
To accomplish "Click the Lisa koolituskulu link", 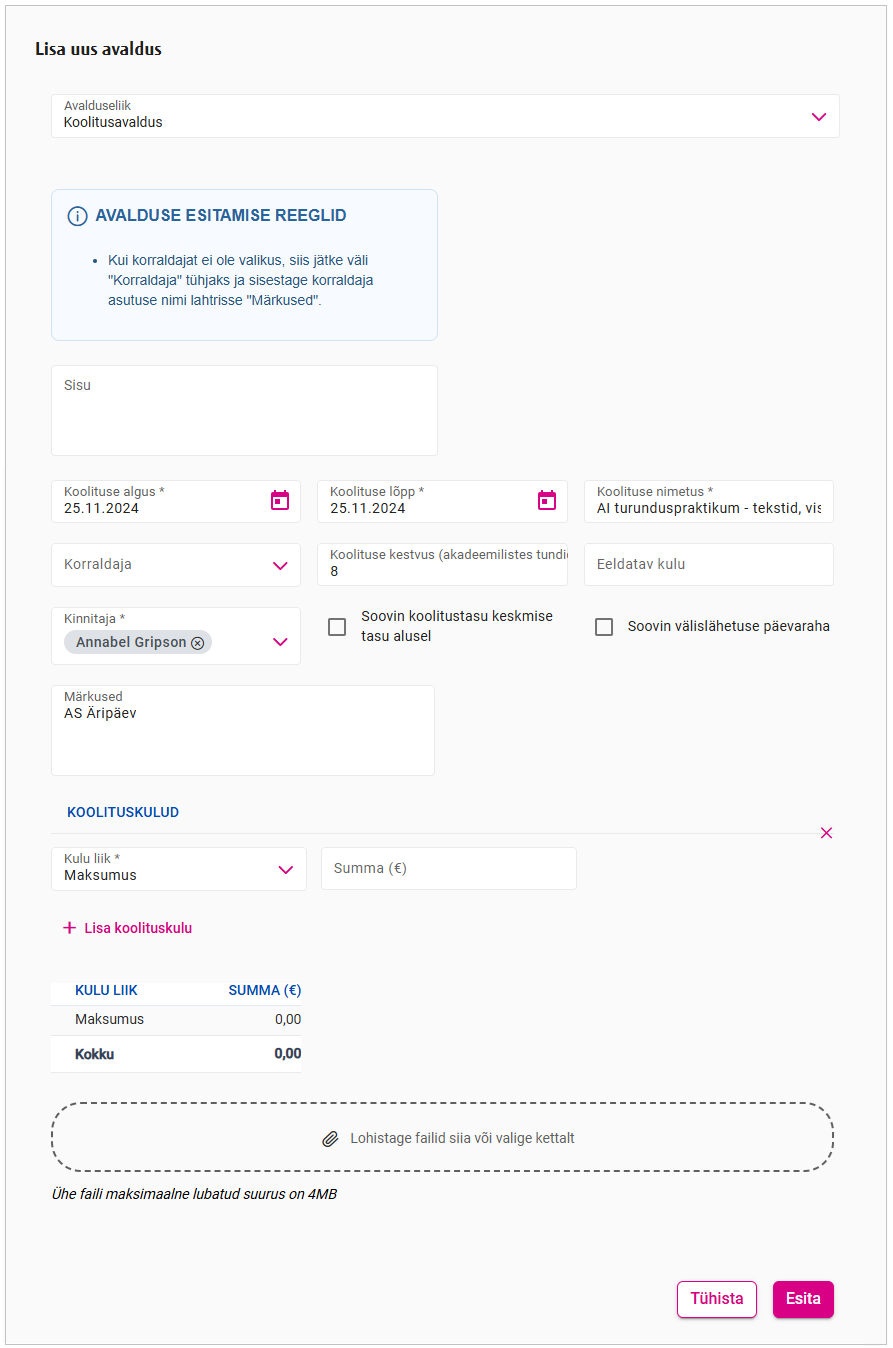I will [x=138, y=928].
